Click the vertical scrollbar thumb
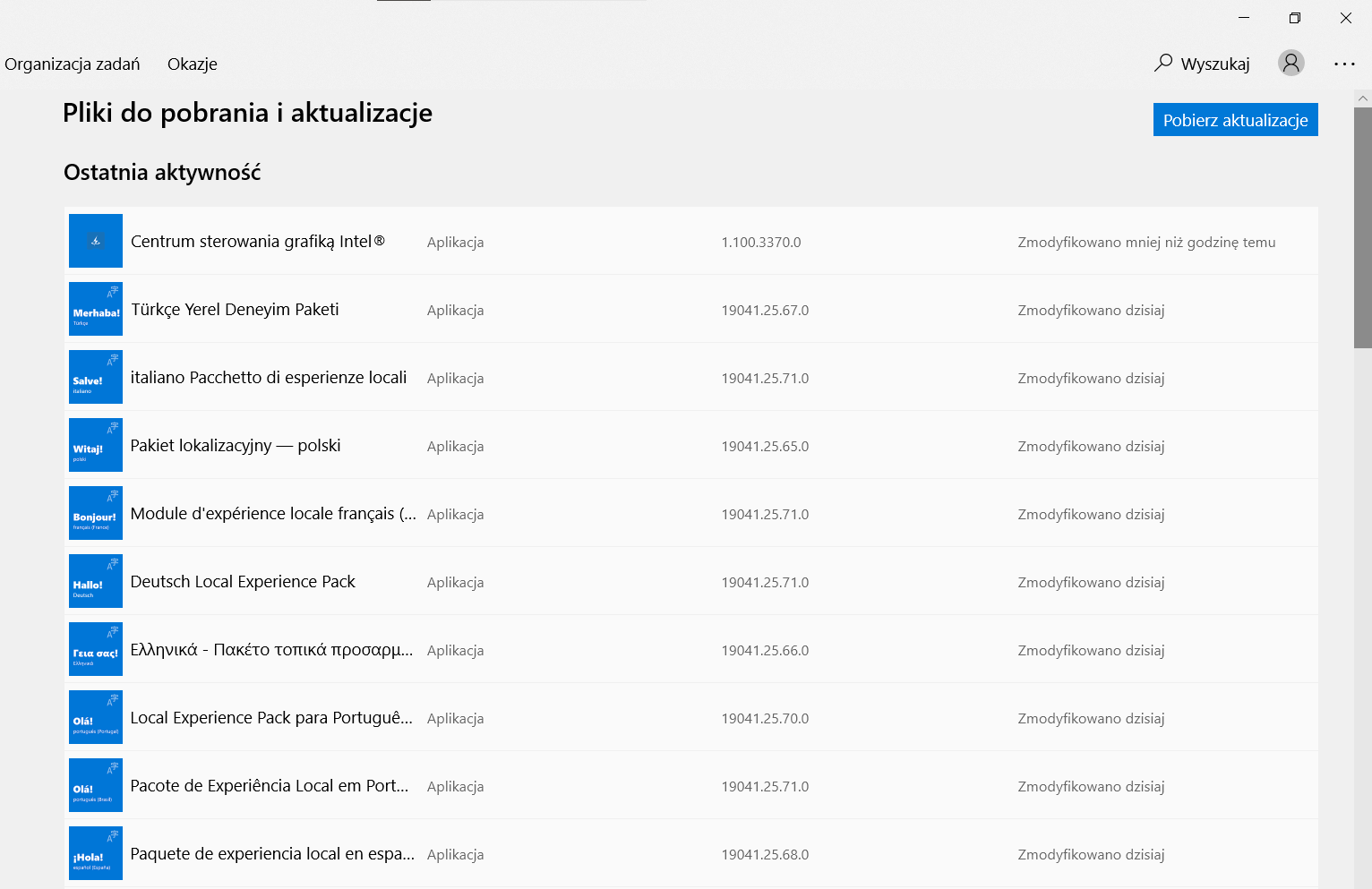Viewport: 1372px width, 889px height. coord(1363,227)
